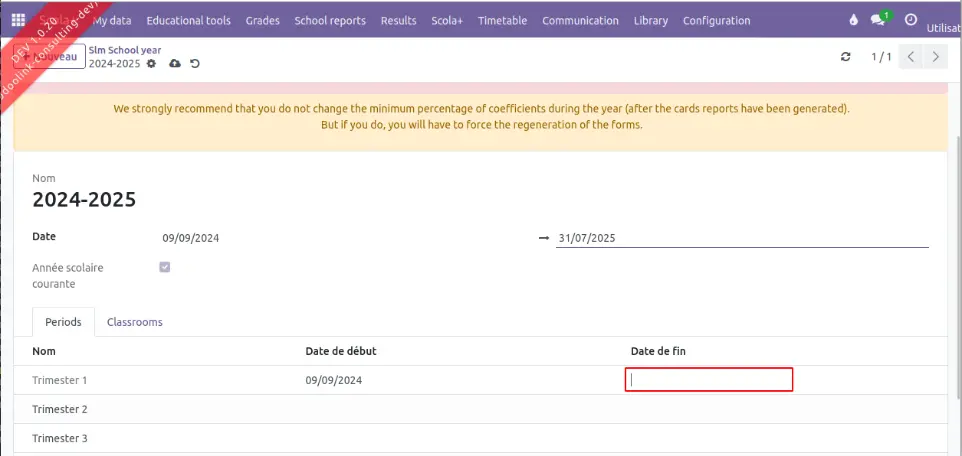Go to the next record arrow

(935, 57)
